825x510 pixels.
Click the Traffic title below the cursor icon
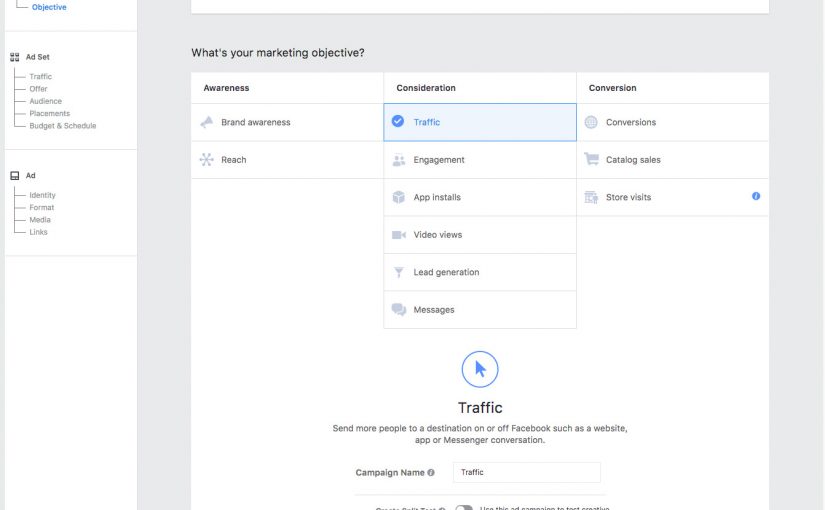click(x=480, y=408)
